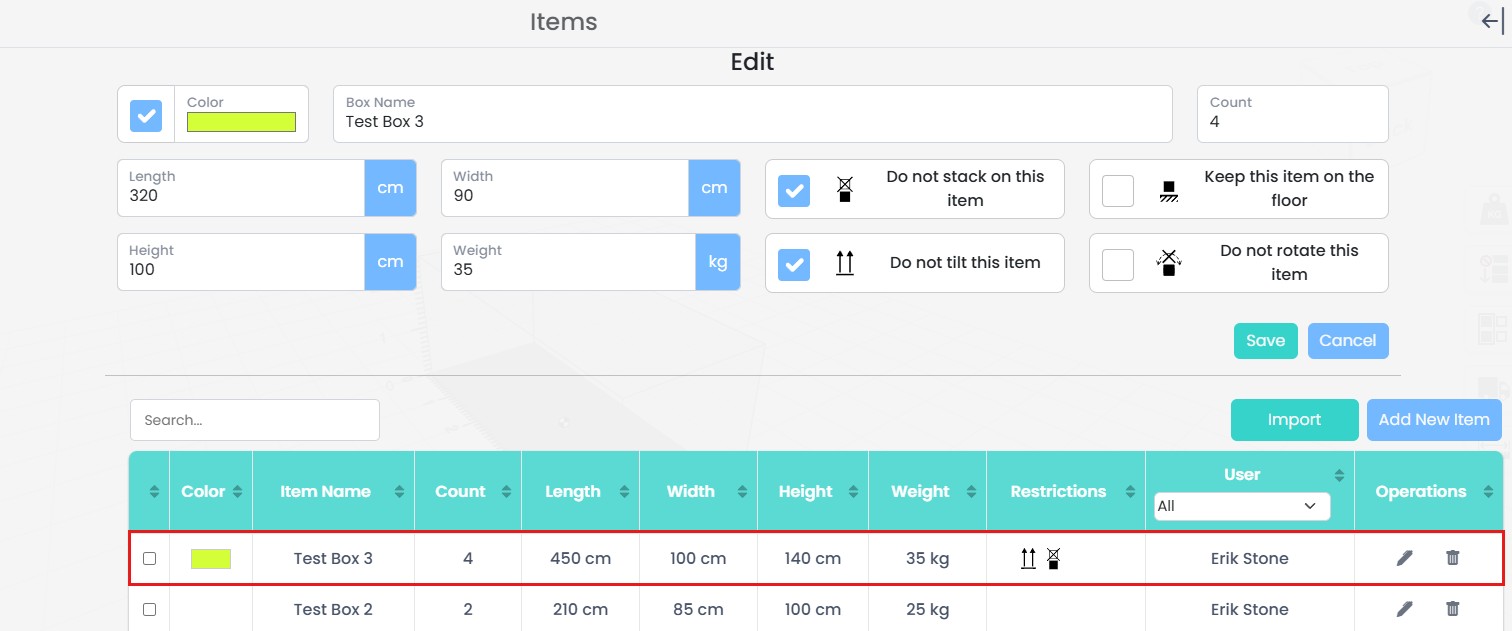Click the trash icon for Test Box 2
The image size is (1512, 631).
click(x=1453, y=609)
